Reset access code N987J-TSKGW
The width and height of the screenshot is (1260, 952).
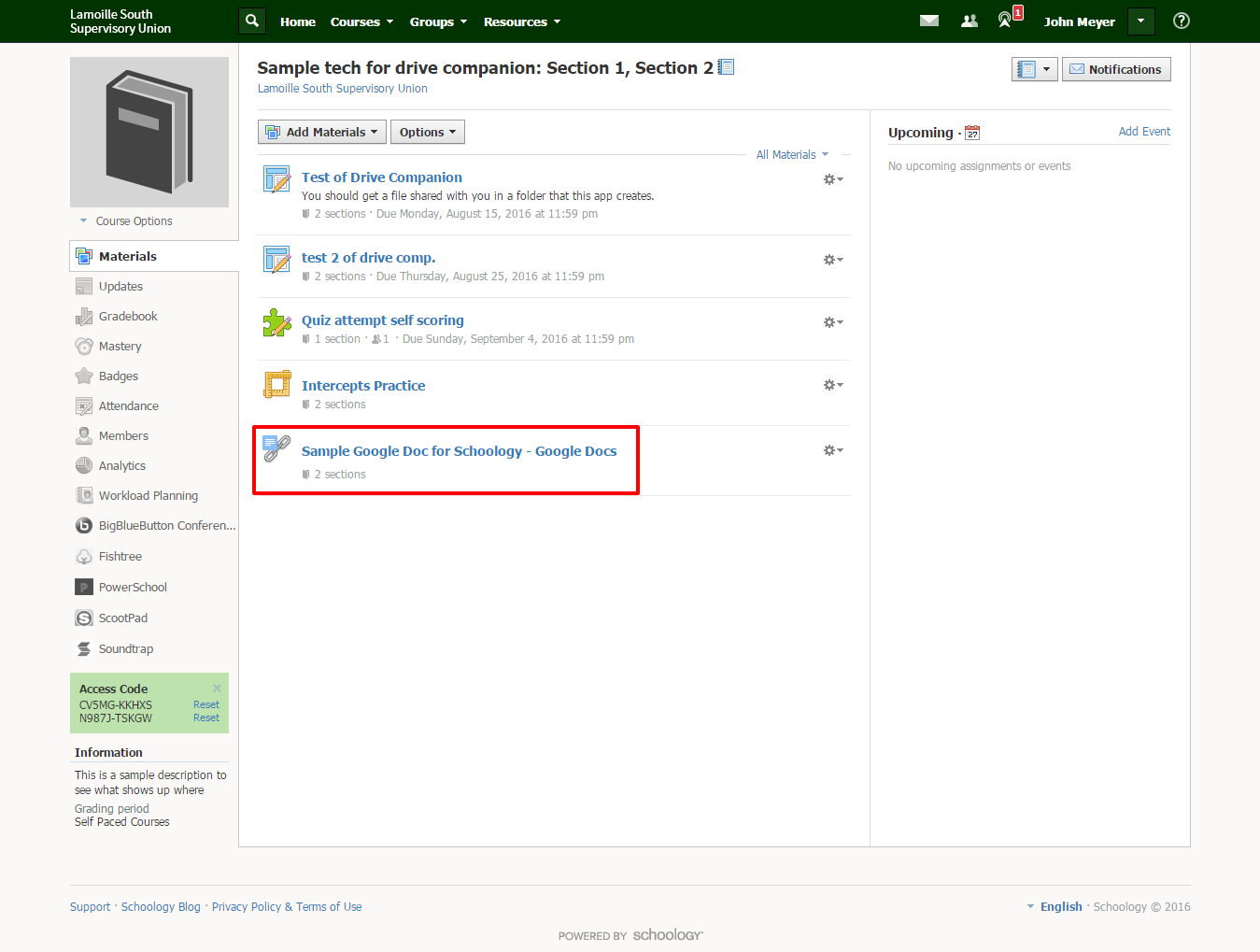coord(206,718)
